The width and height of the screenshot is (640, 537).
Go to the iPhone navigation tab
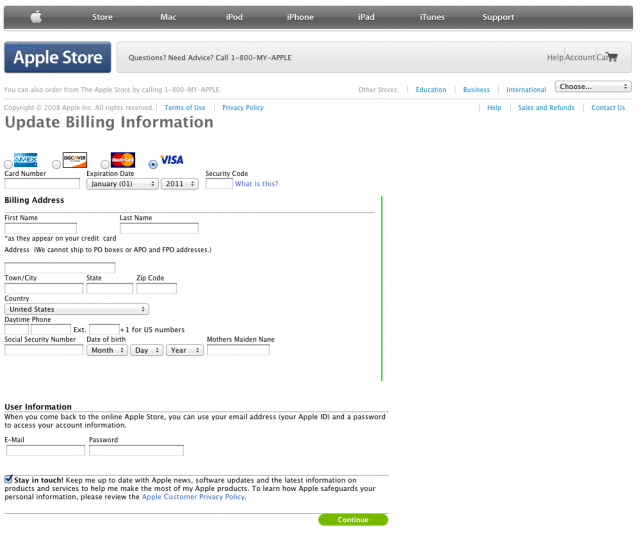pyautogui.click(x=300, y=17)
